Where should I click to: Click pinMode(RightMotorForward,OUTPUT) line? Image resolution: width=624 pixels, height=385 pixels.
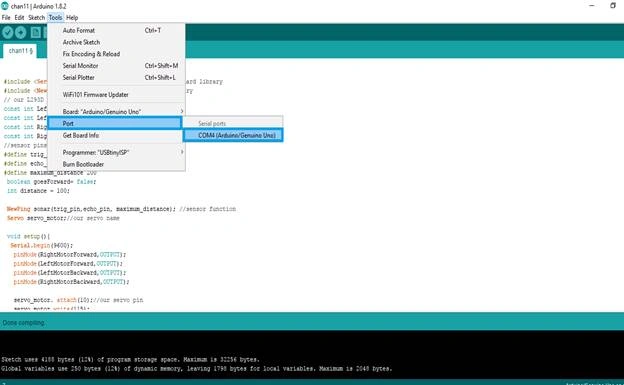pyautogui.click(x=70, y=254)
